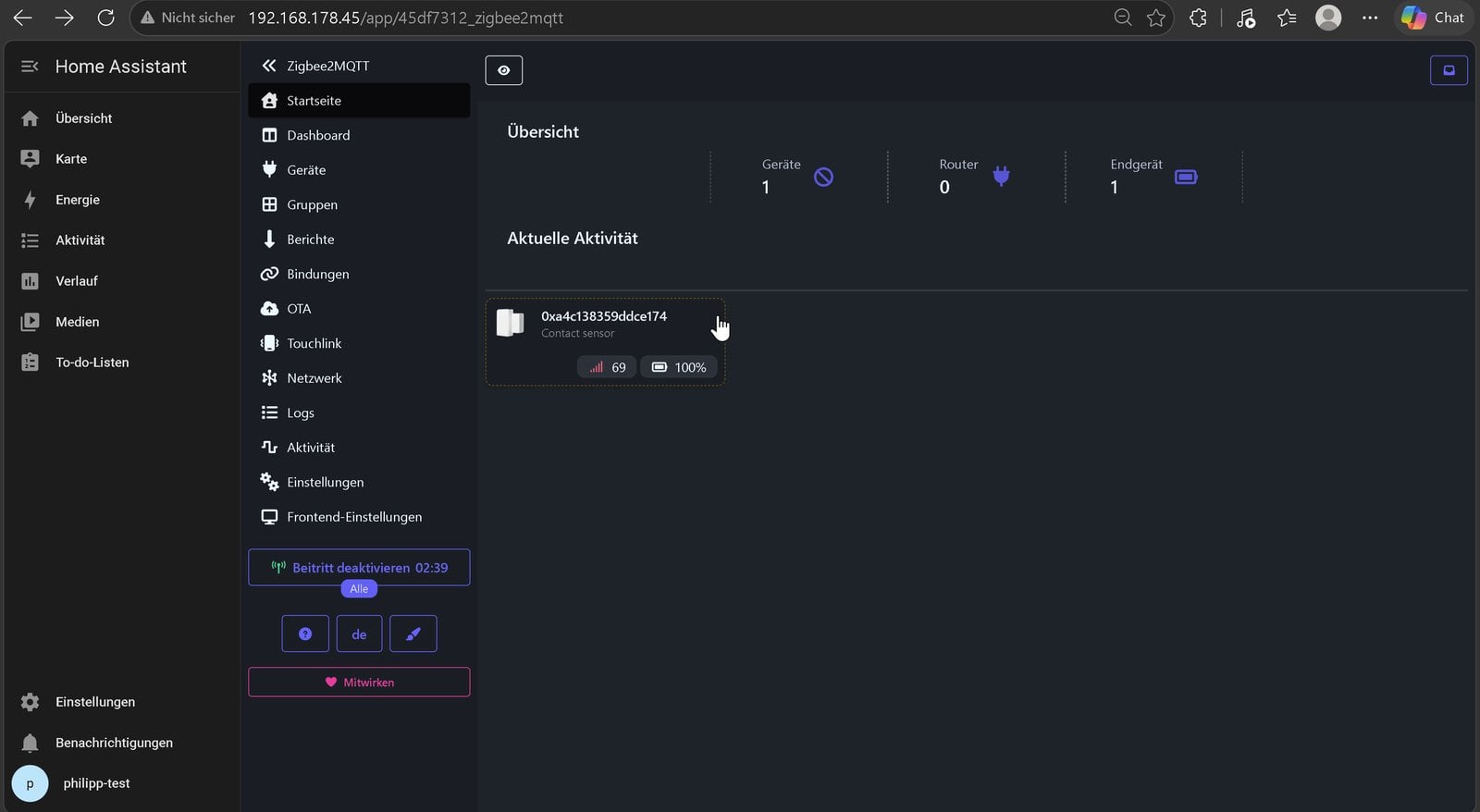The height and width of the screenshot is (812, 1480).
Task: Open Geräte devices list
Action: pyautogui.click(x=359, y=170)
